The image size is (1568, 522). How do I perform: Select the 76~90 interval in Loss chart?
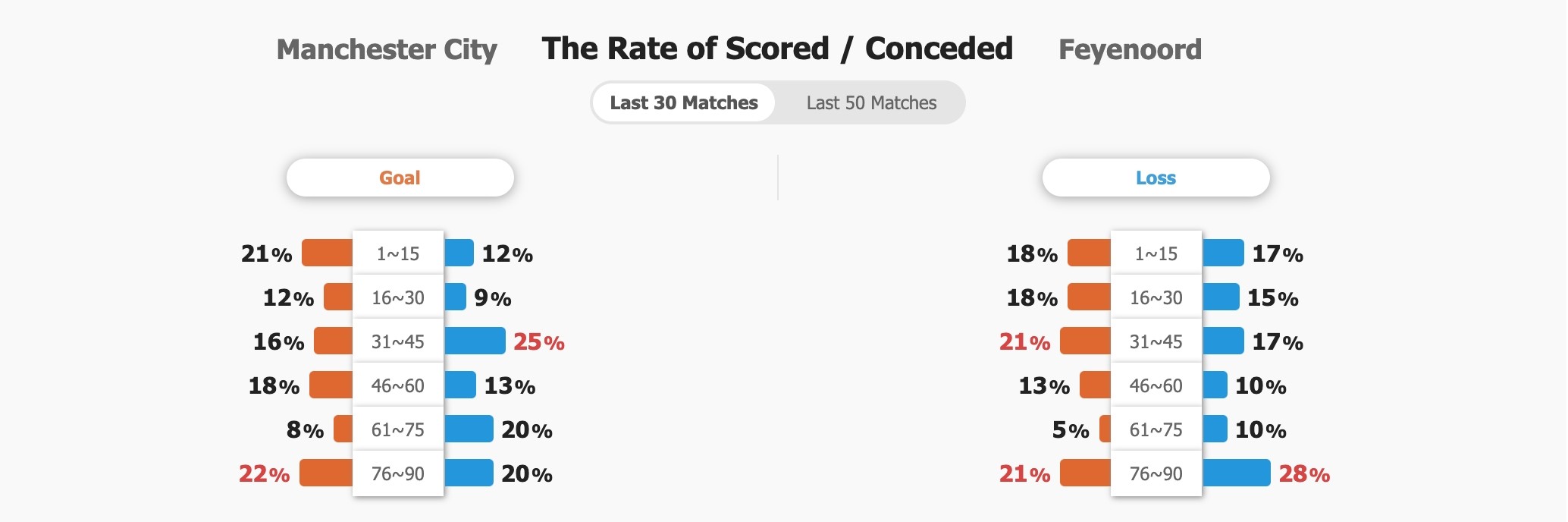point(1156,473)
